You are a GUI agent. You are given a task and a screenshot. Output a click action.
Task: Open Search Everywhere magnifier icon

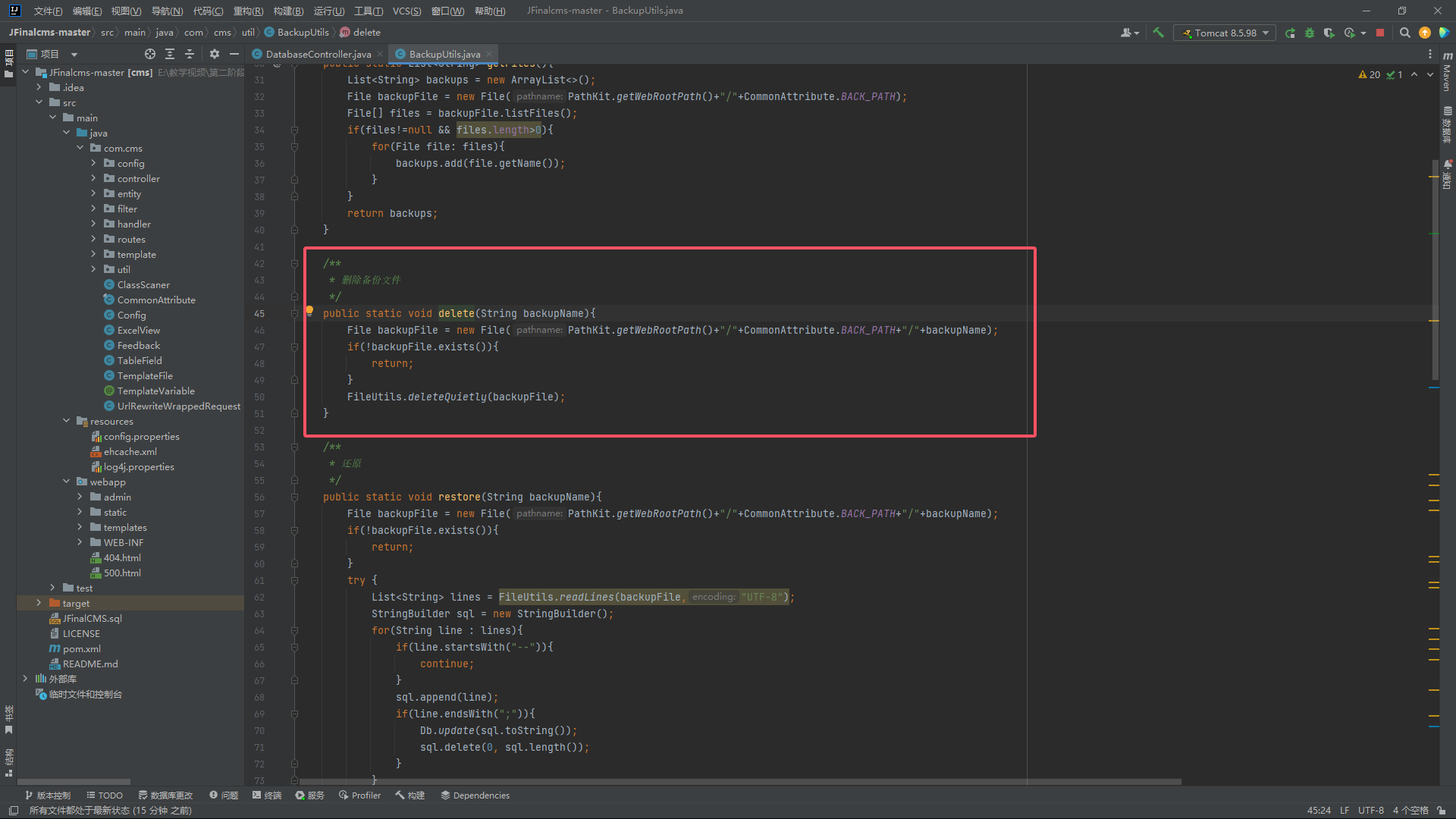click(x=1404, y=33)
